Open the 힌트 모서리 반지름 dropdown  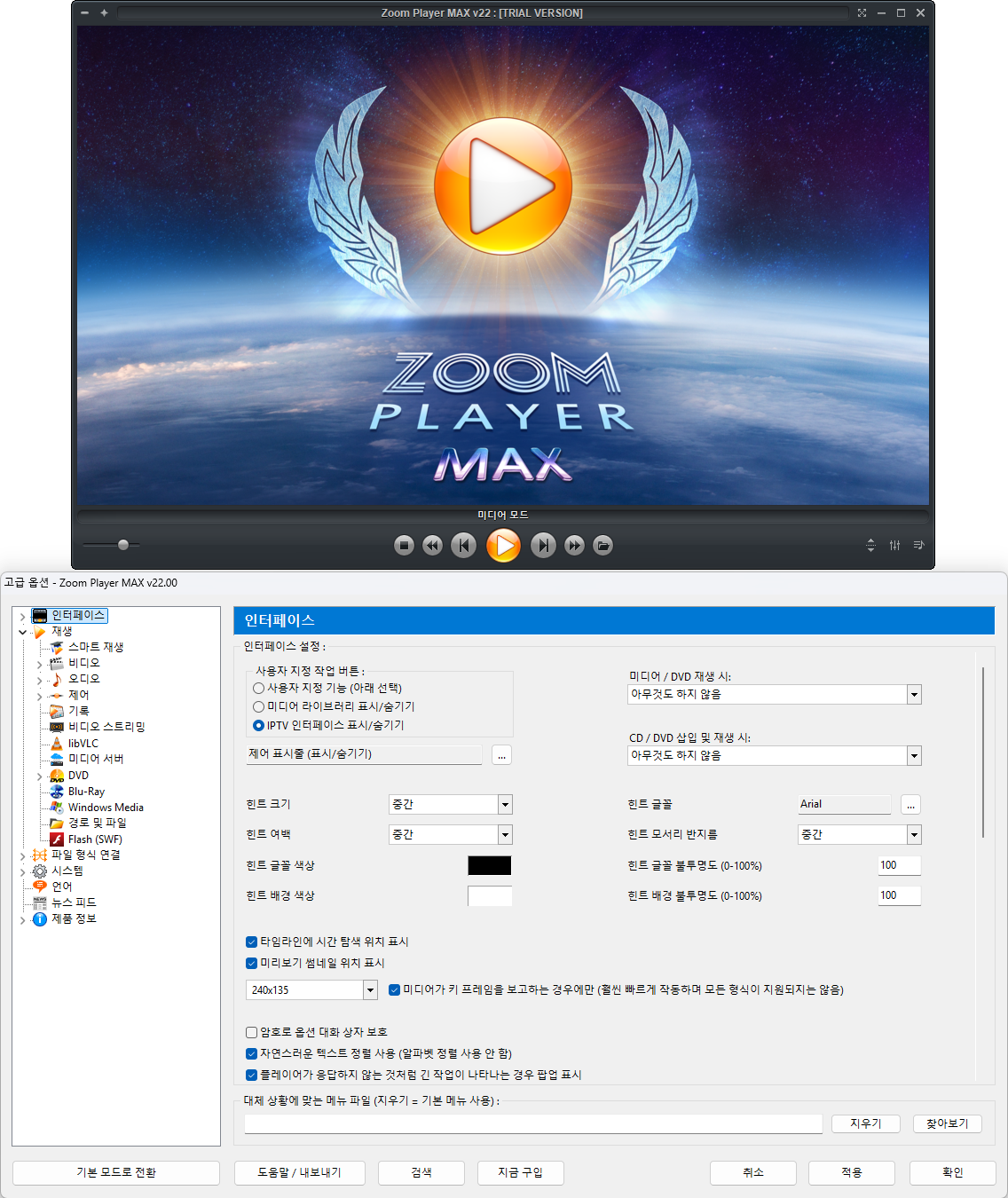914,835
